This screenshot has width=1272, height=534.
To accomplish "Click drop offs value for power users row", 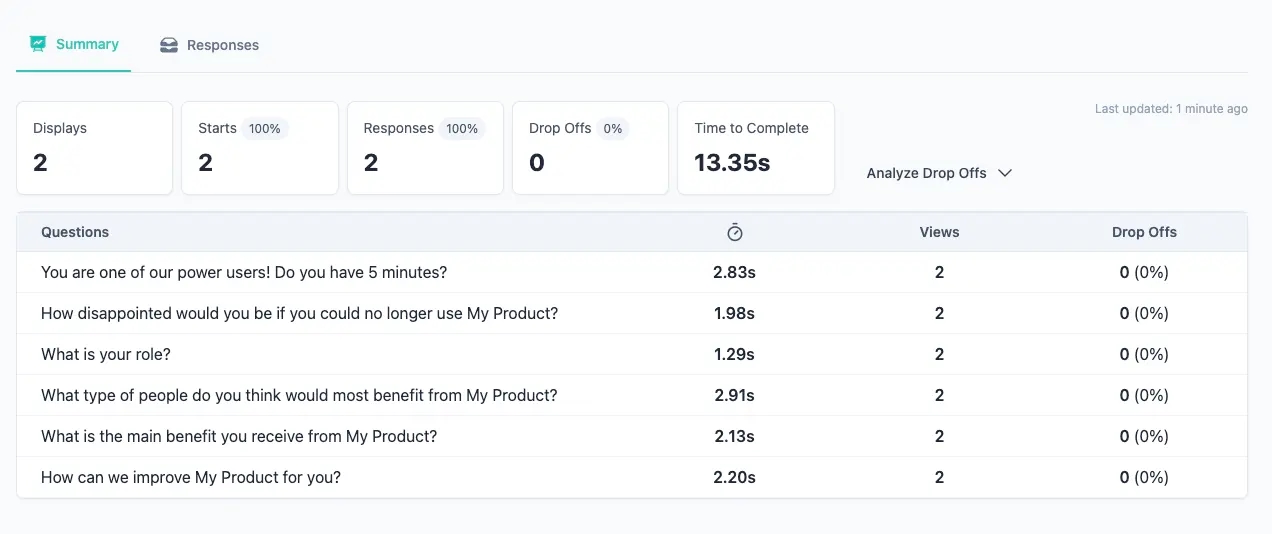I will [1144, 272].
